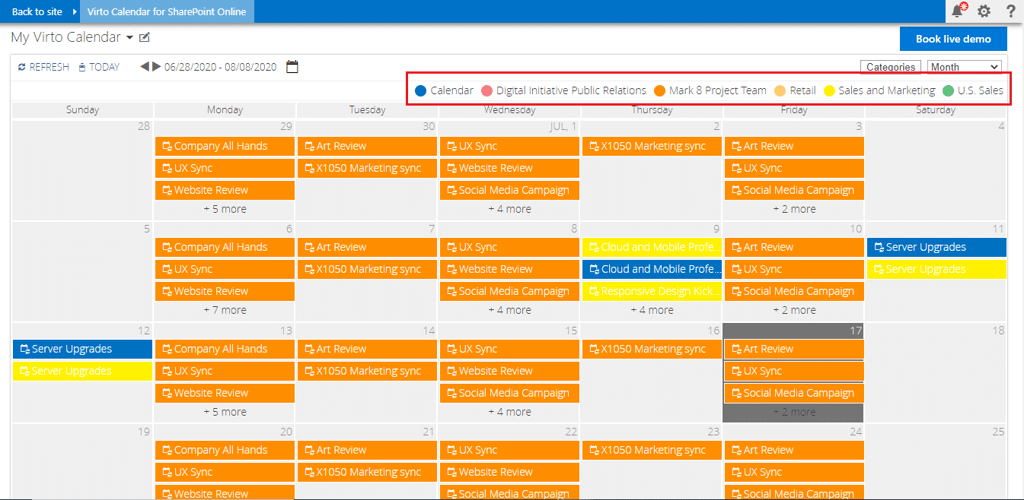This screenshot has height=500, width=1024.
Task: Open Art Review event on July 10
Action: pyautogui.click(x=794, y=247)
